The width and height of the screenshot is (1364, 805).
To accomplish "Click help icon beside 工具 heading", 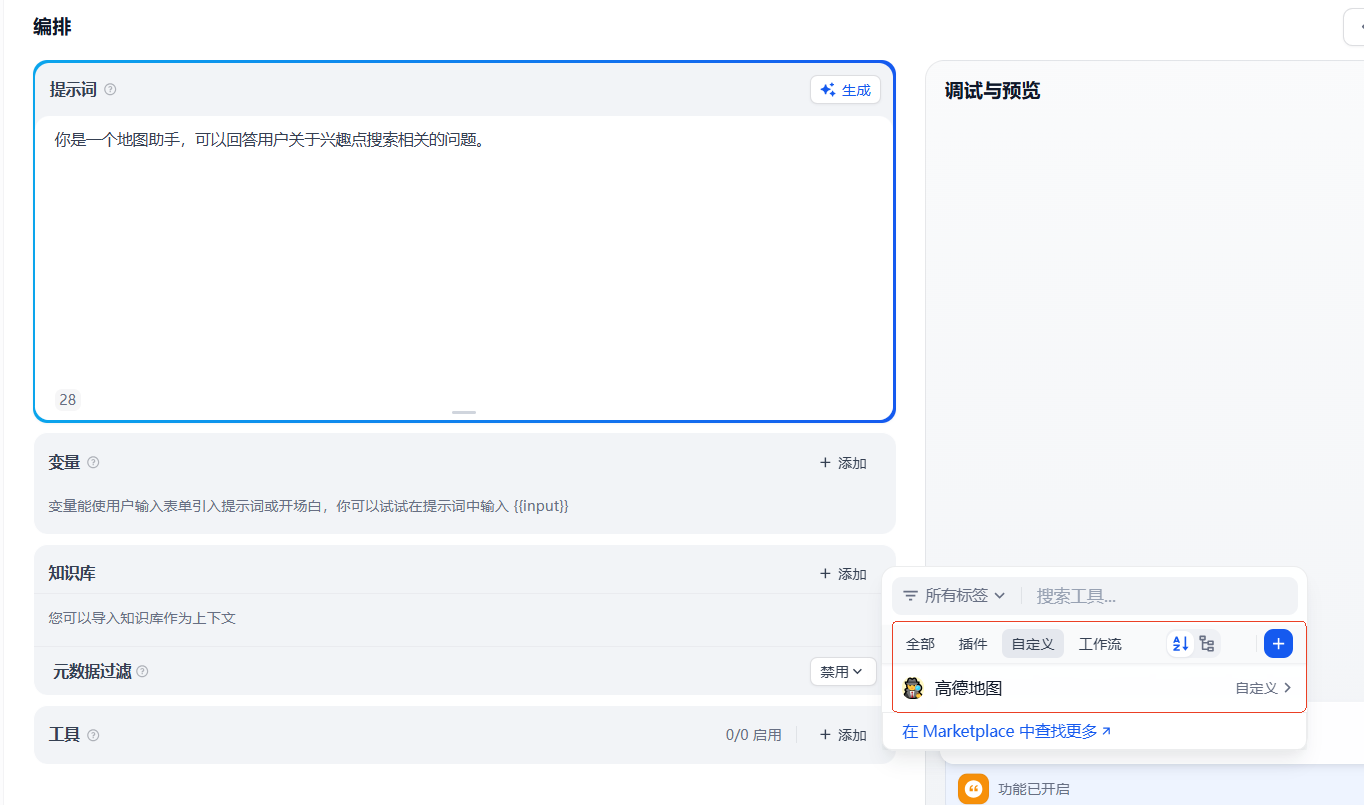I will tap(93, 735).
